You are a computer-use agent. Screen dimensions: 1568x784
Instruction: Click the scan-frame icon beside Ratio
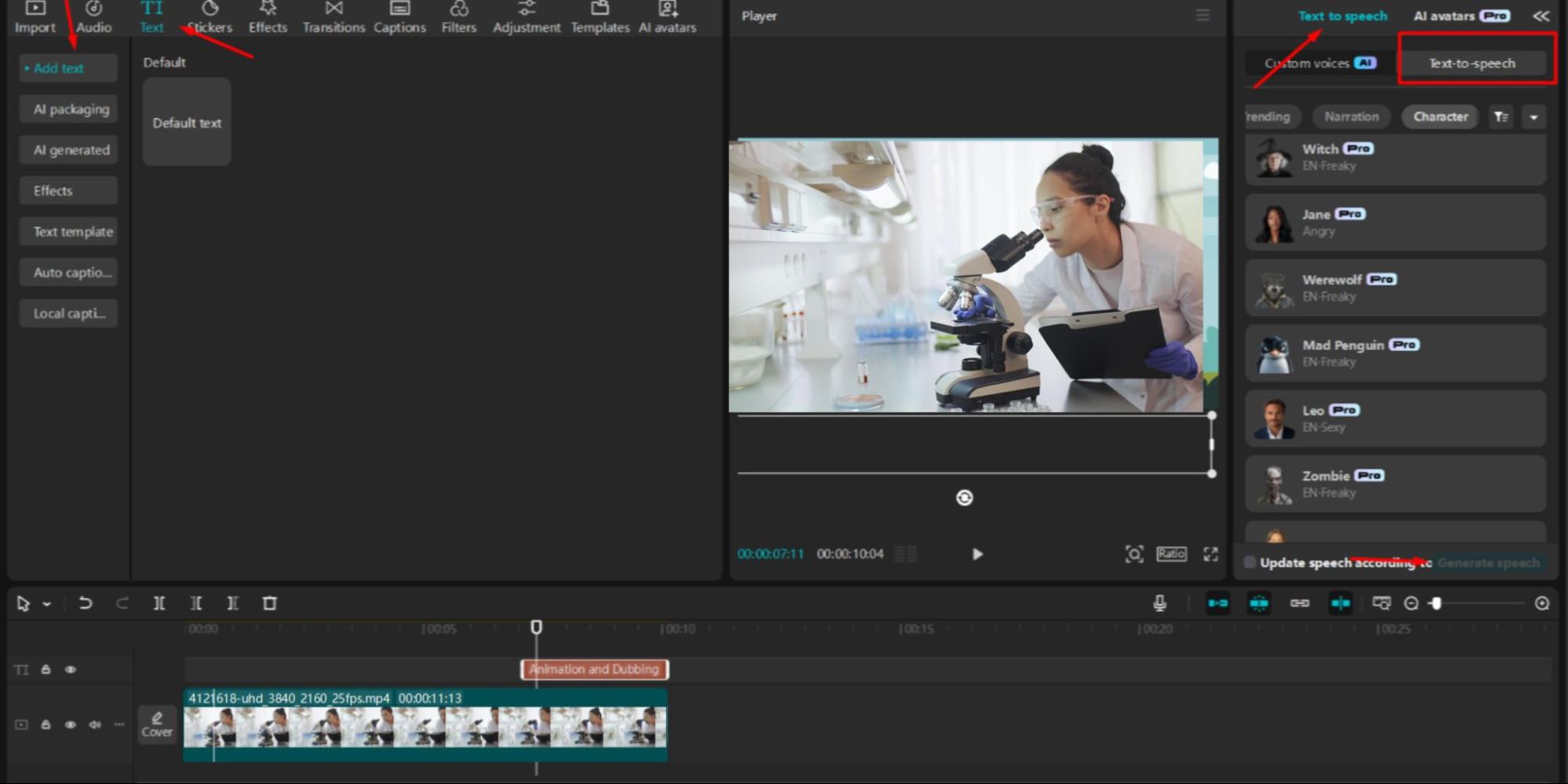(x=1134, y=554)
